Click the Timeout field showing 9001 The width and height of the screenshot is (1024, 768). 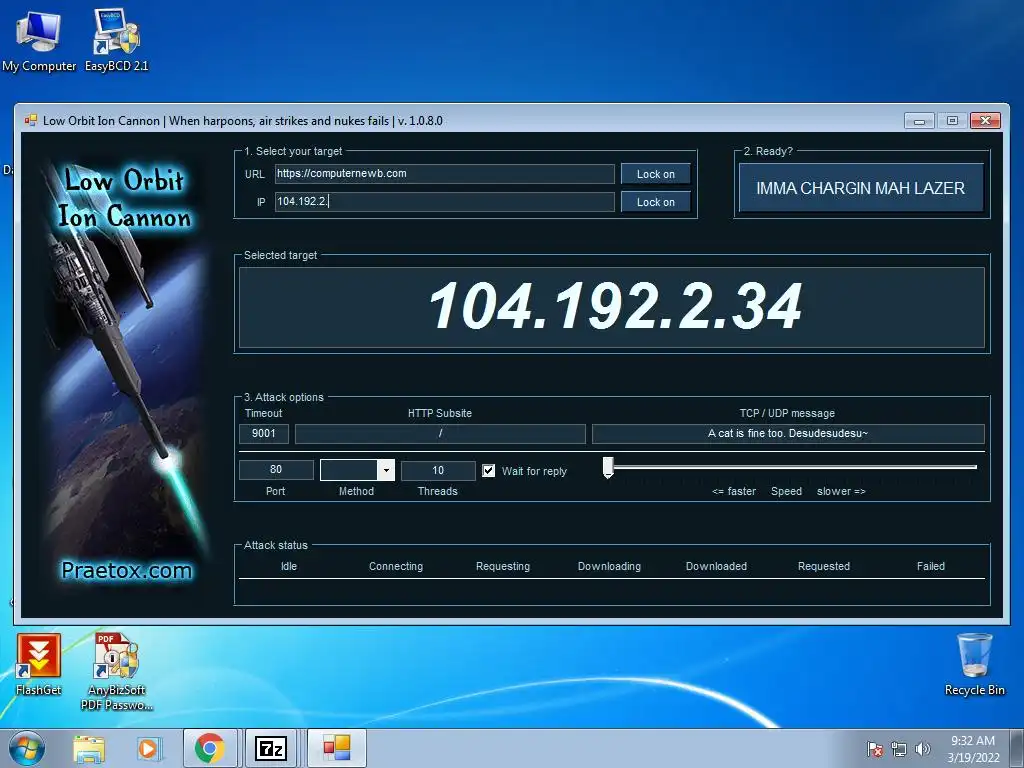click(x=264, y=434)
